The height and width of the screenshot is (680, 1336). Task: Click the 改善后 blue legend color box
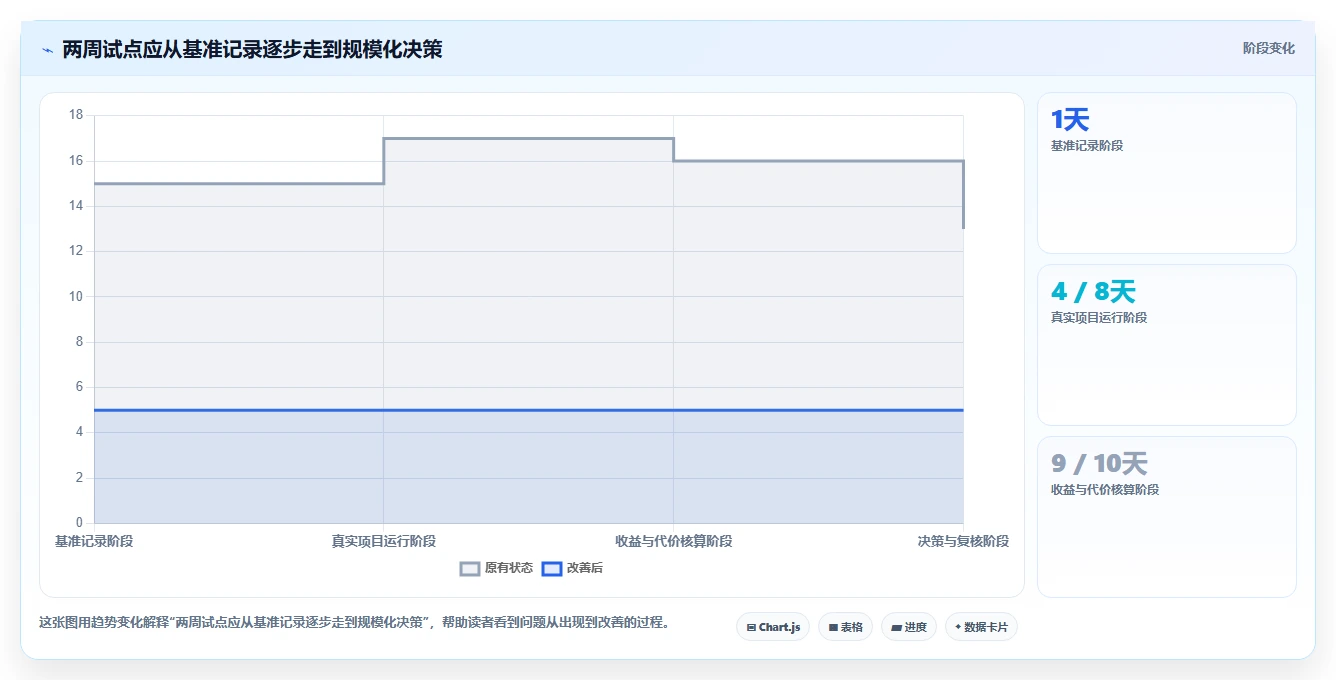[552, 569]
